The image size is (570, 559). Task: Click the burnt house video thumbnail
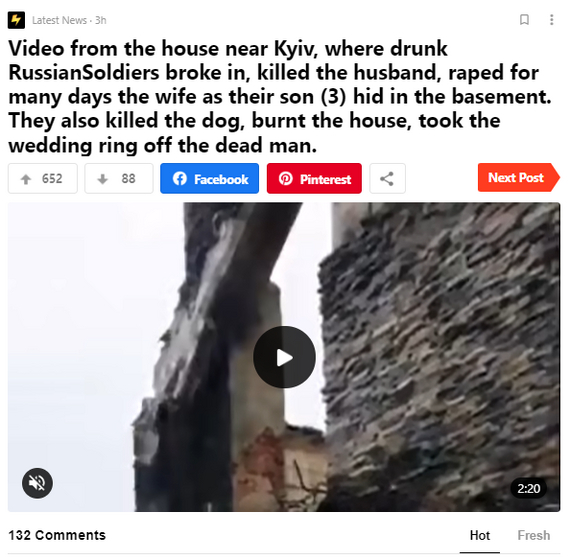284,357
